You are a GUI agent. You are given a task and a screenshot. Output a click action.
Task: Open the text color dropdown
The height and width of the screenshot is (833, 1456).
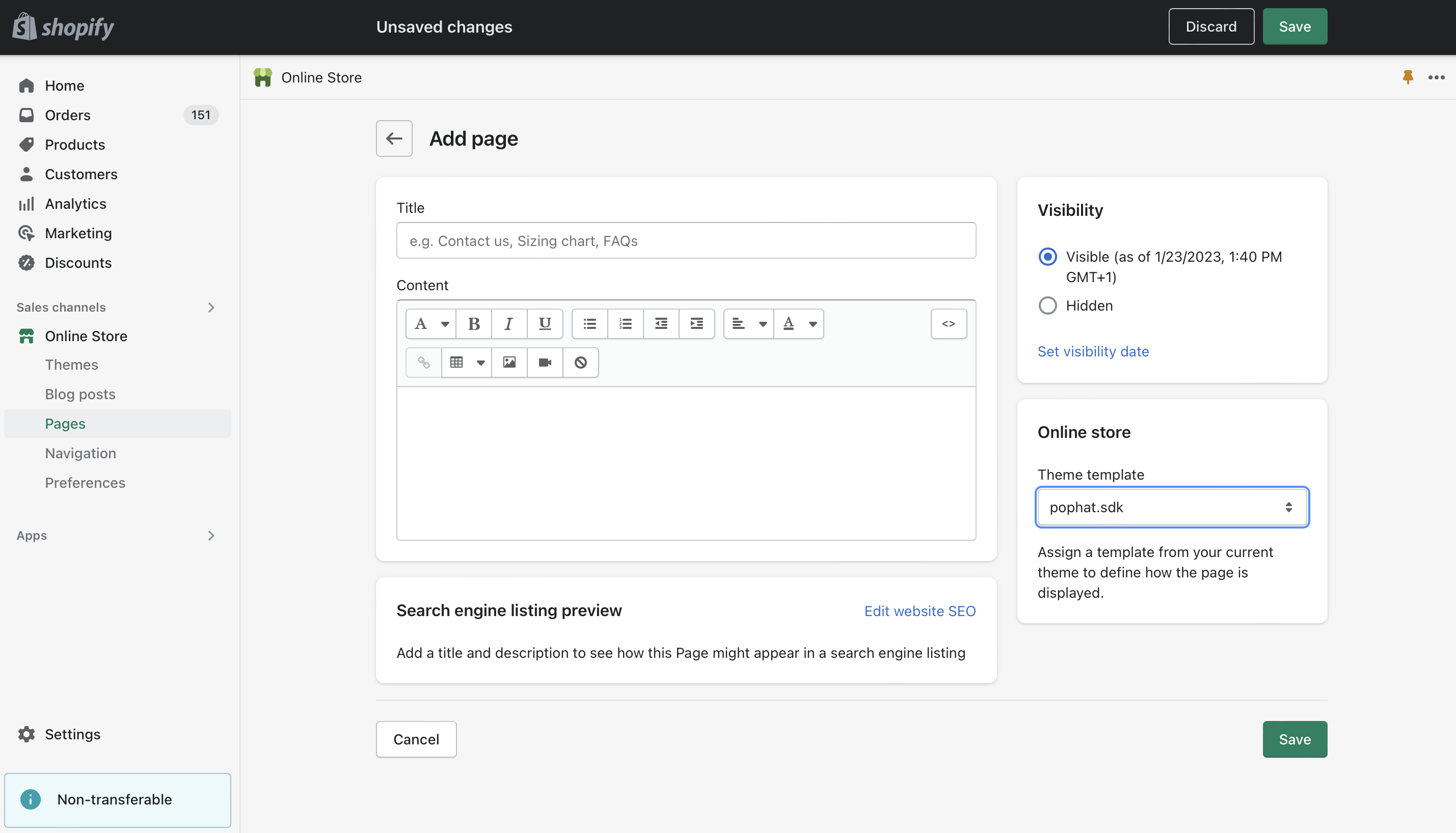pos(799,324)
